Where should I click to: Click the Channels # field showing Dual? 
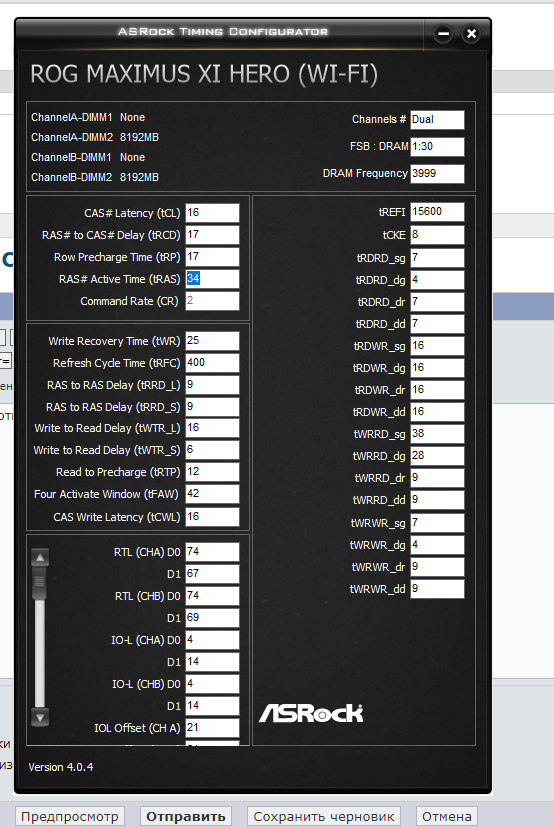click(x=437, y=120)
